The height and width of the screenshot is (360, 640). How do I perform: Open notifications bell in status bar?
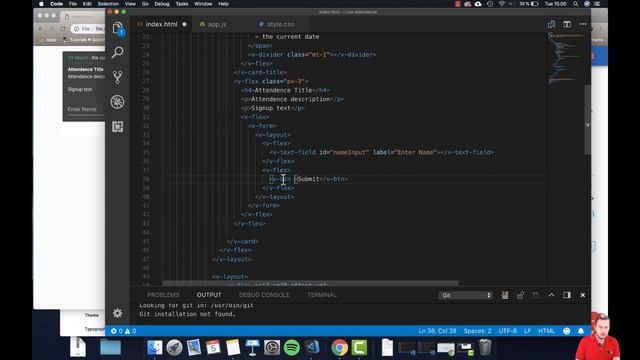click(580, 331)
